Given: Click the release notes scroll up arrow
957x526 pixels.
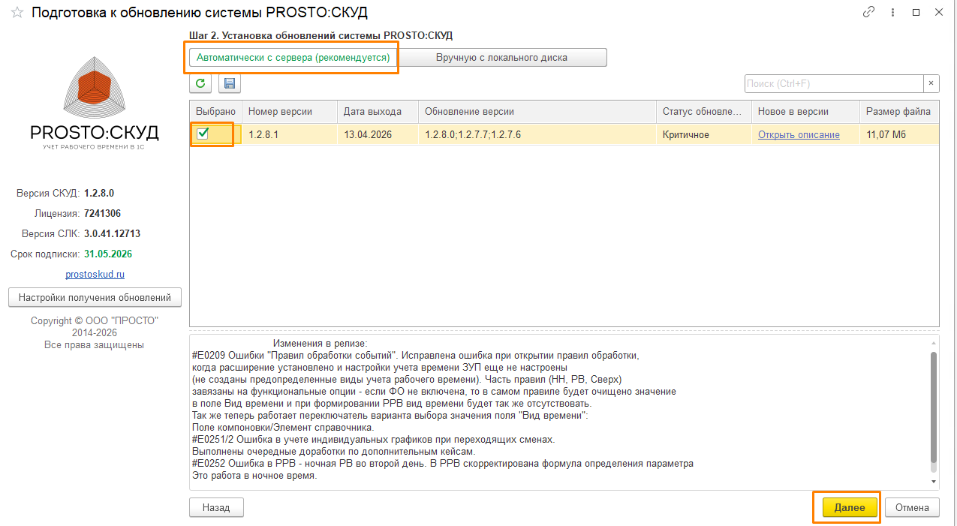Looking at the screenshot, I should click(x=933, y=343).
